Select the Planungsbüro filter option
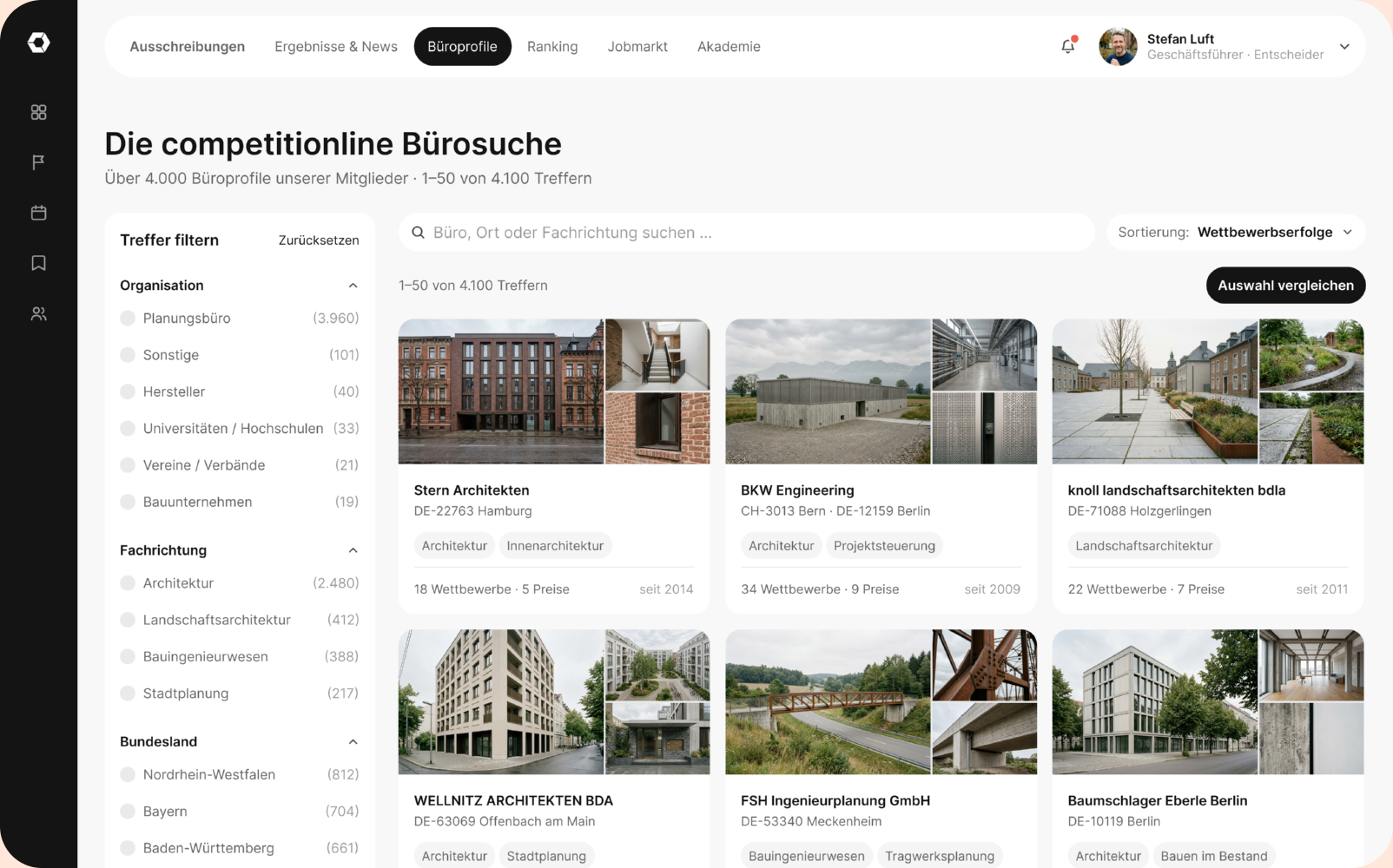This screenshot has height=868, width=1393. click(240, 319)
